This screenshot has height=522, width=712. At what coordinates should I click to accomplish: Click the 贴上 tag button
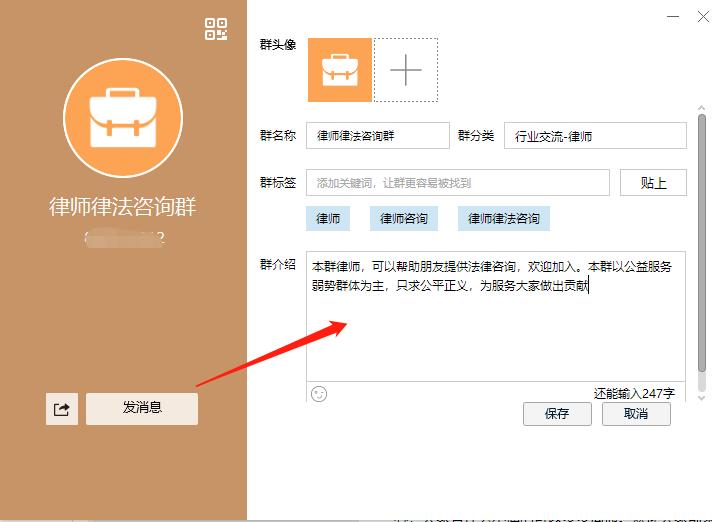[x=653, y=182]
